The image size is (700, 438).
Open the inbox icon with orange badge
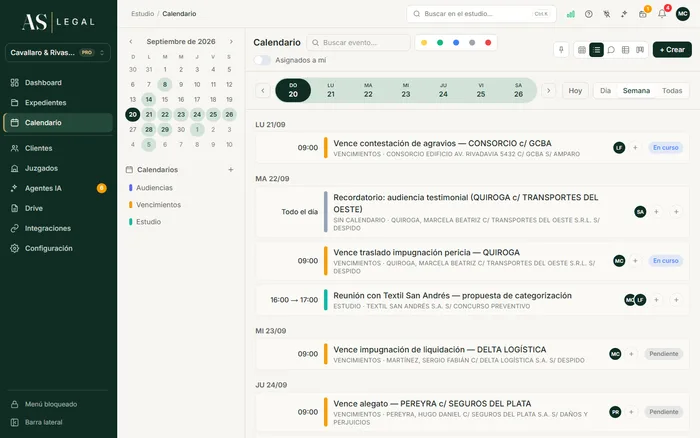coord(643,14)
